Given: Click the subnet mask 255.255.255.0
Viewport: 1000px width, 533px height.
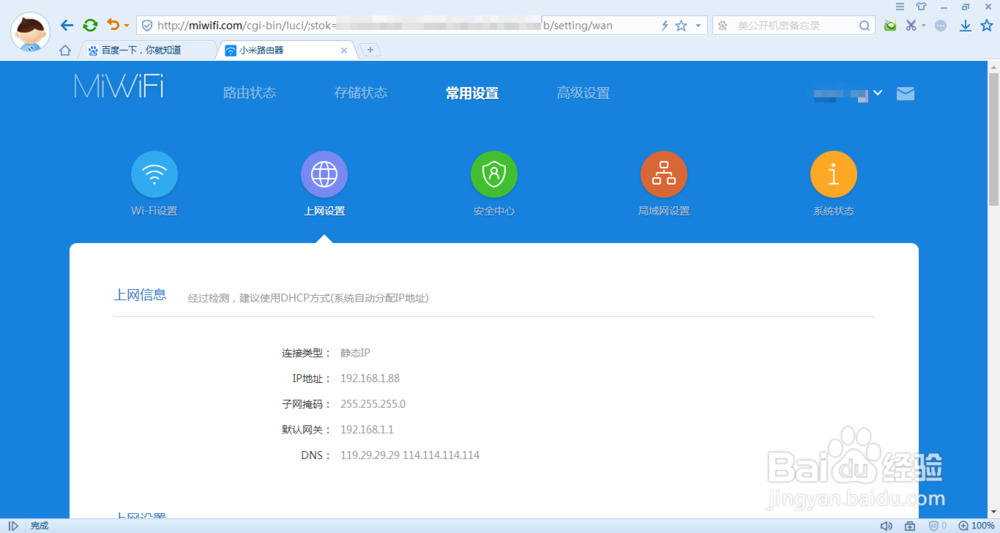Looking at the screenshot, I should tap(372, 404).
